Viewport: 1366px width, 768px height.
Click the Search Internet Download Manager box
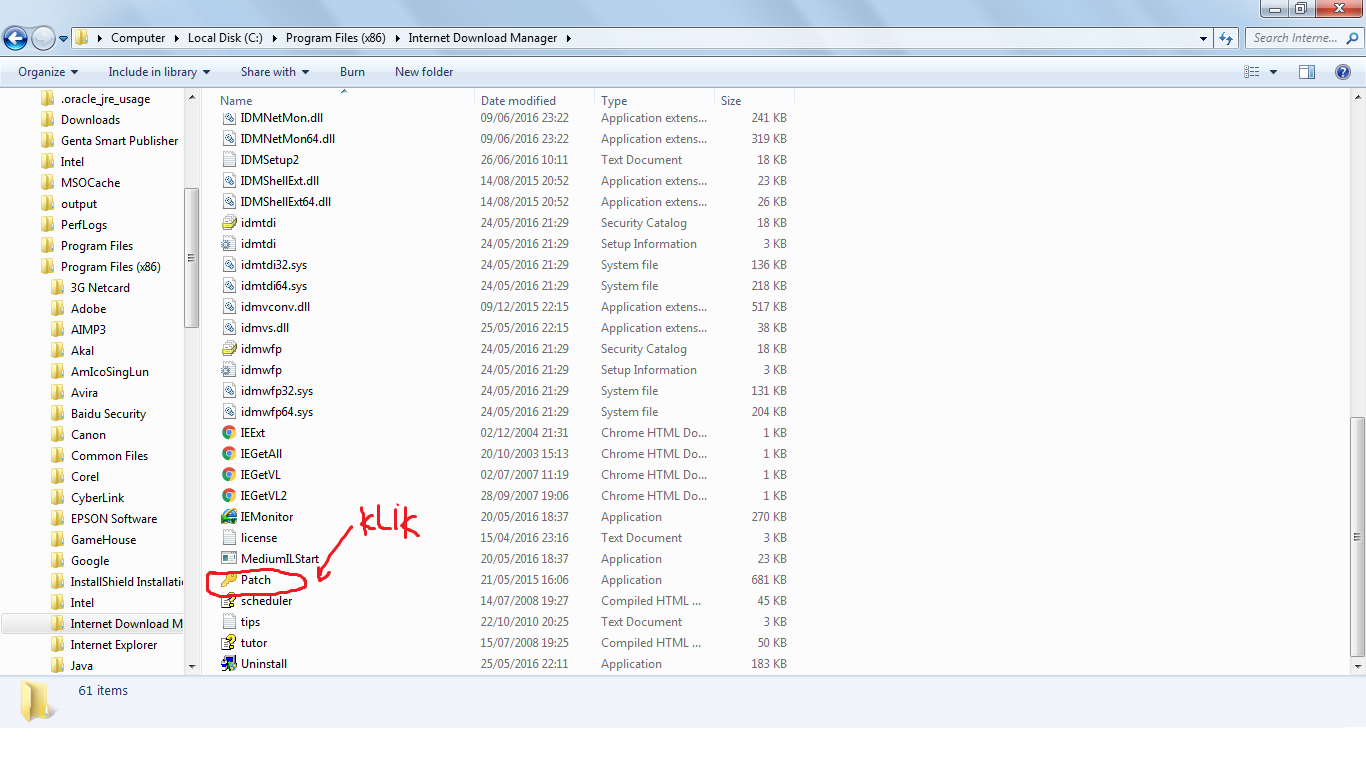coord(1303,38)
